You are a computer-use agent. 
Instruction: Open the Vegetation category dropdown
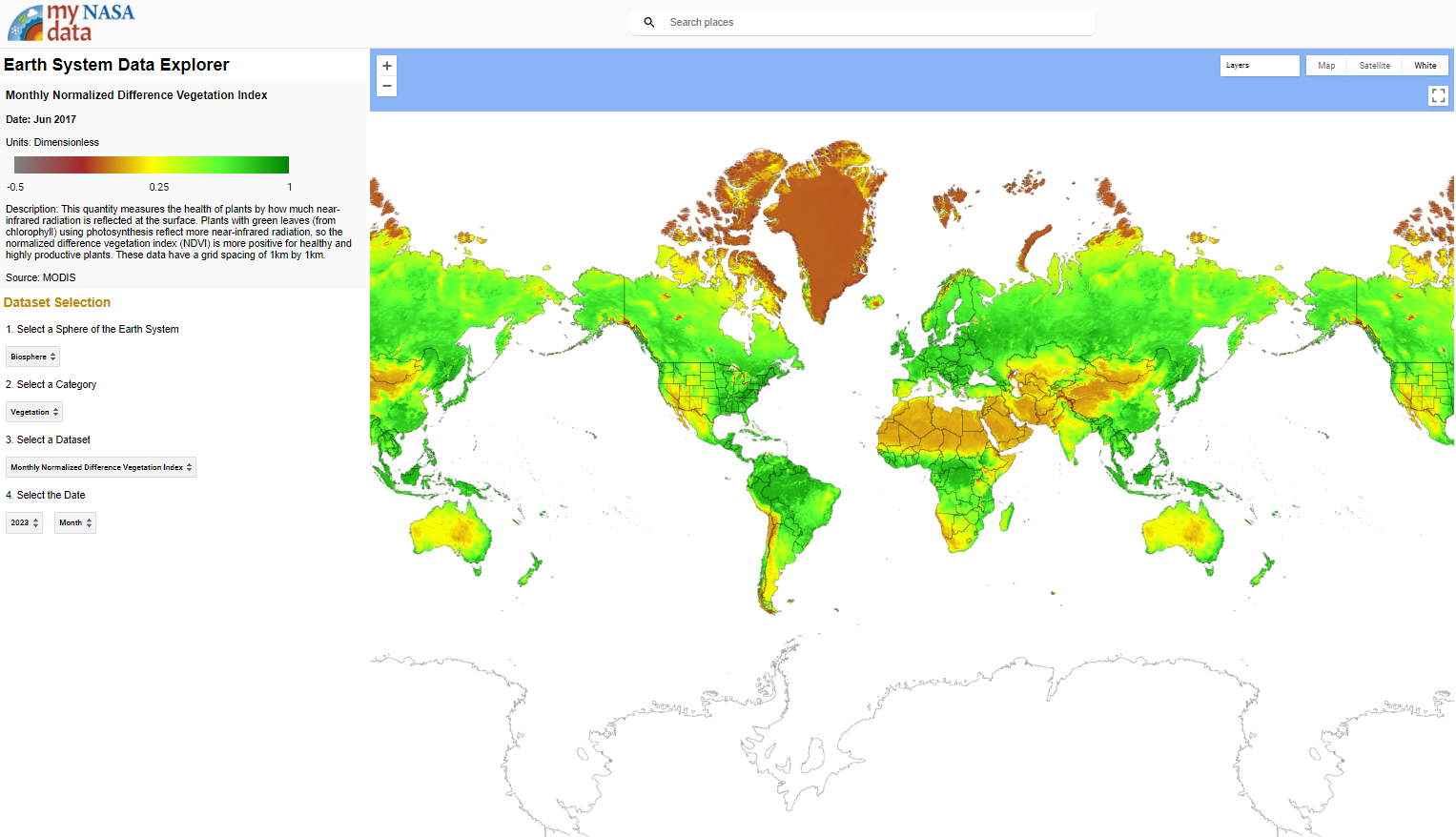click(33, 411)
